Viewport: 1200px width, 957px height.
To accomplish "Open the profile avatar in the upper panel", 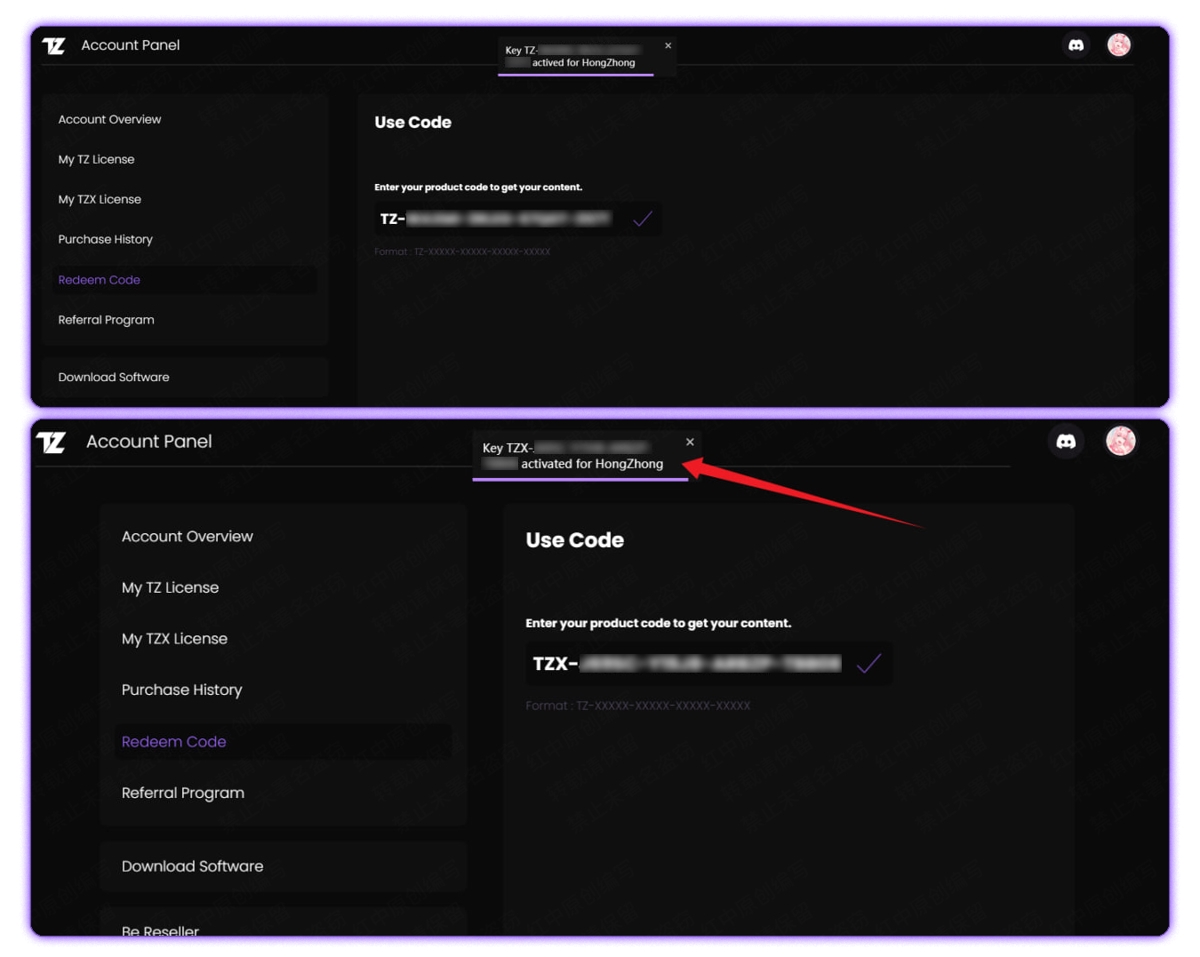I will click(x=1119, y=45).
